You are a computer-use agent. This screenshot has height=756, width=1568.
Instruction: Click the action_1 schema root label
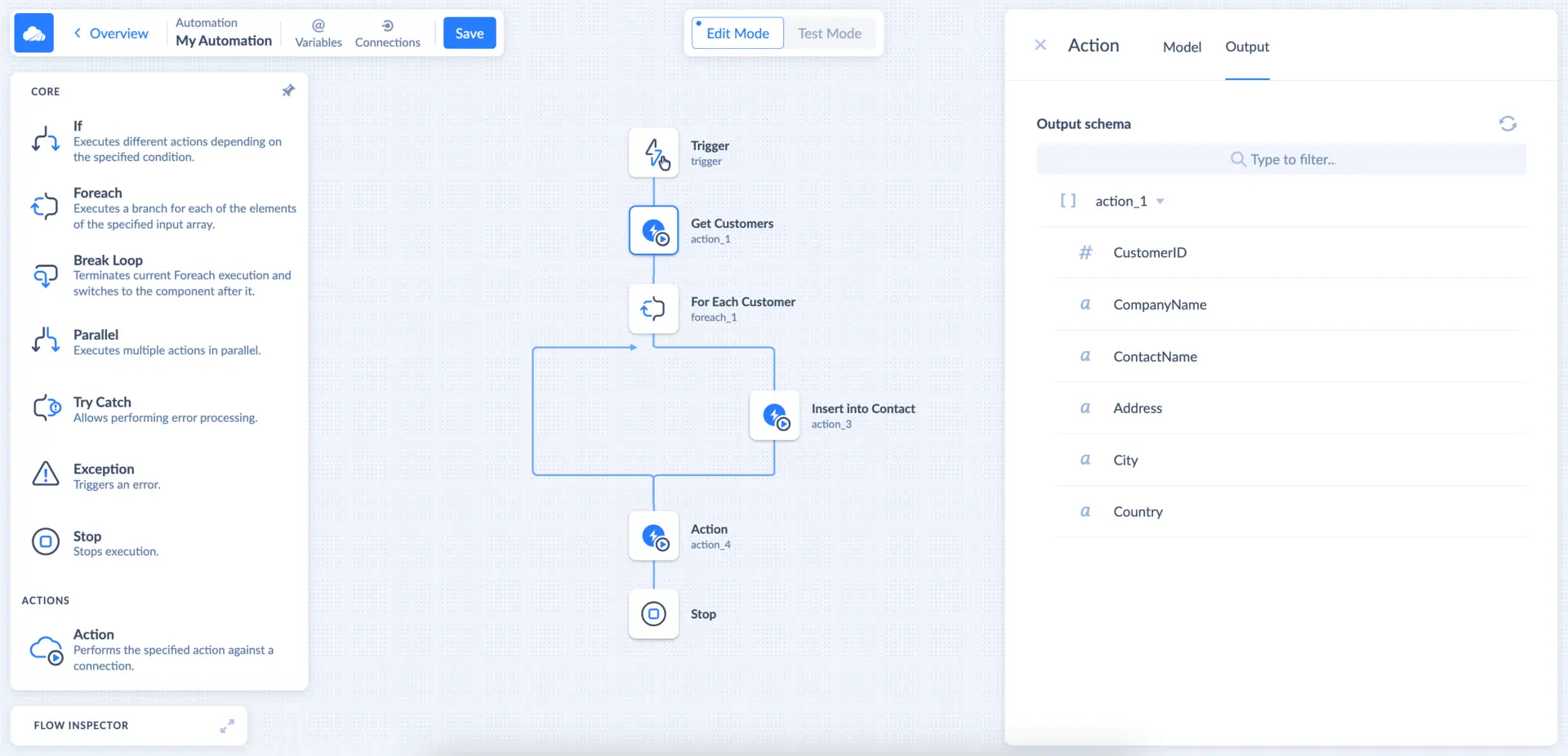tap(1121, 201)
